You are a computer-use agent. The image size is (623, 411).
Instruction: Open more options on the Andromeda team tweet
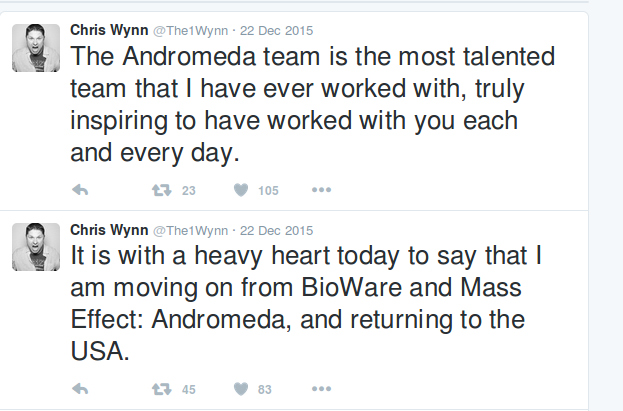coord(320,190)
